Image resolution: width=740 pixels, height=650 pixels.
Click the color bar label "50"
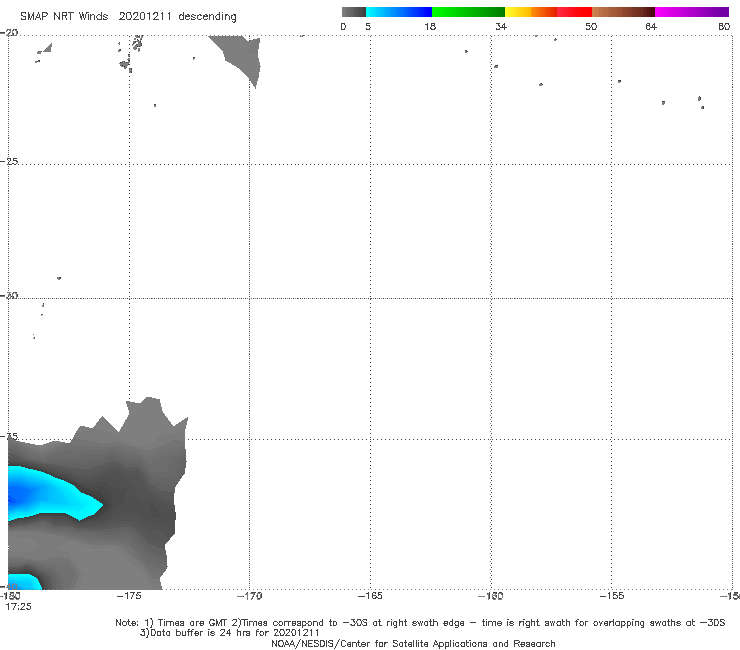click(591, 27)
